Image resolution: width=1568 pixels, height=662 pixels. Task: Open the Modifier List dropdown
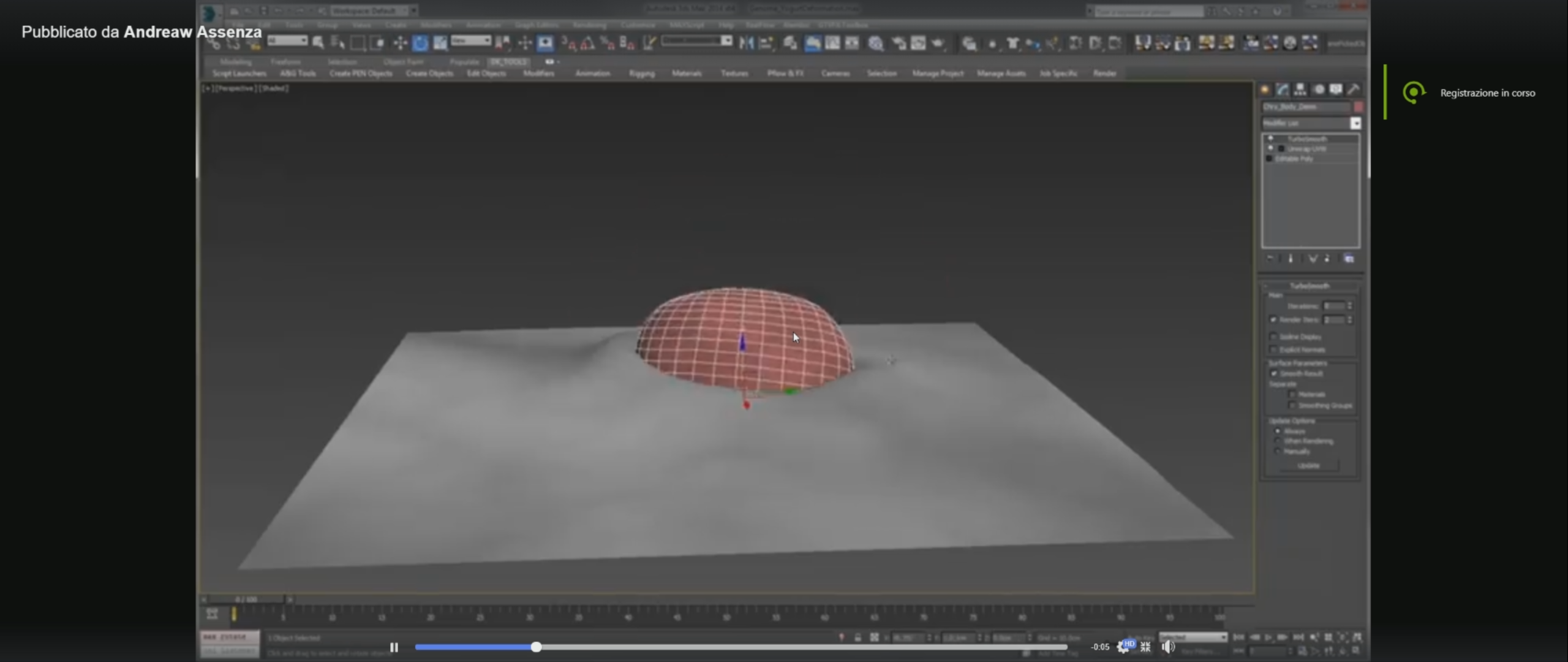tap(1355, 123)
